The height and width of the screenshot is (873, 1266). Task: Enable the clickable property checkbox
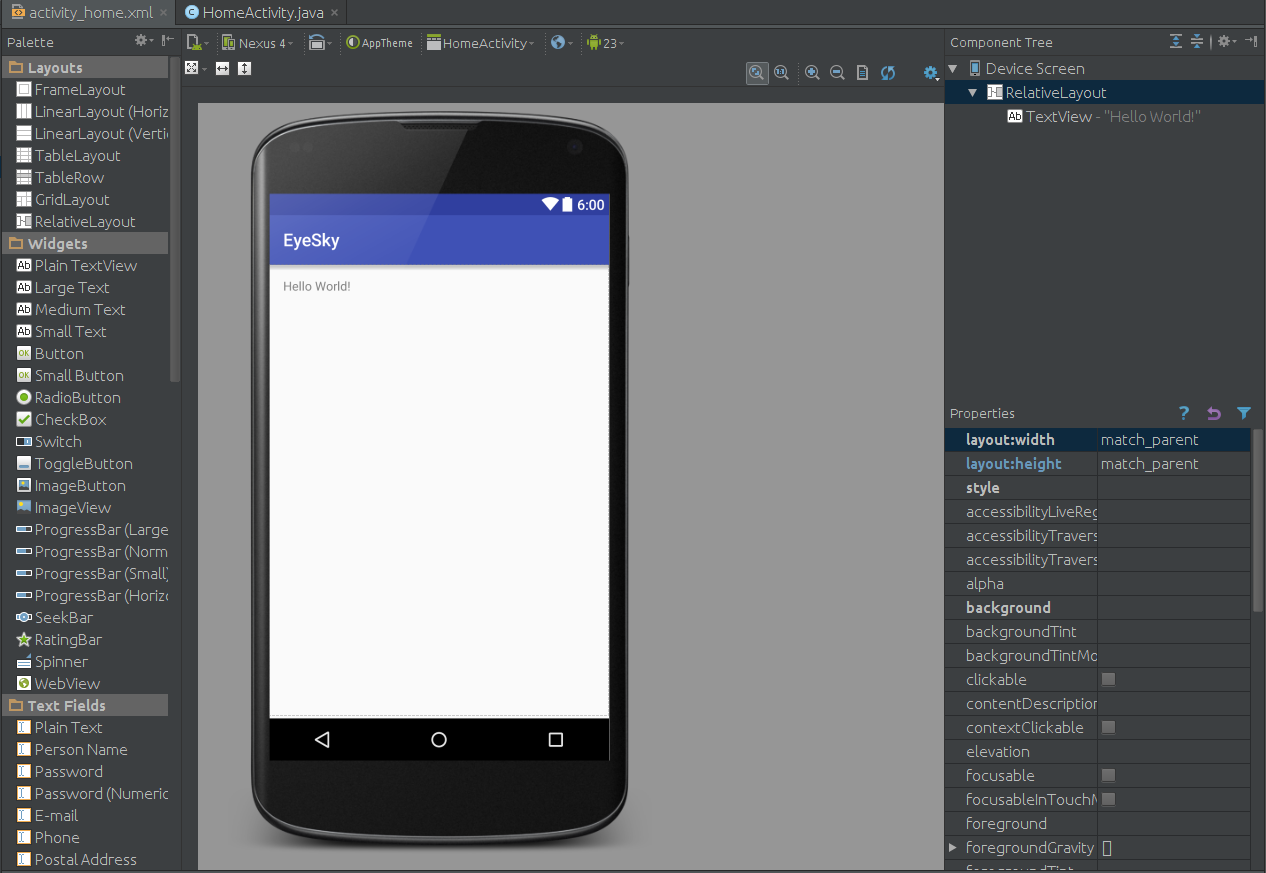click(x=1109, y=679)
